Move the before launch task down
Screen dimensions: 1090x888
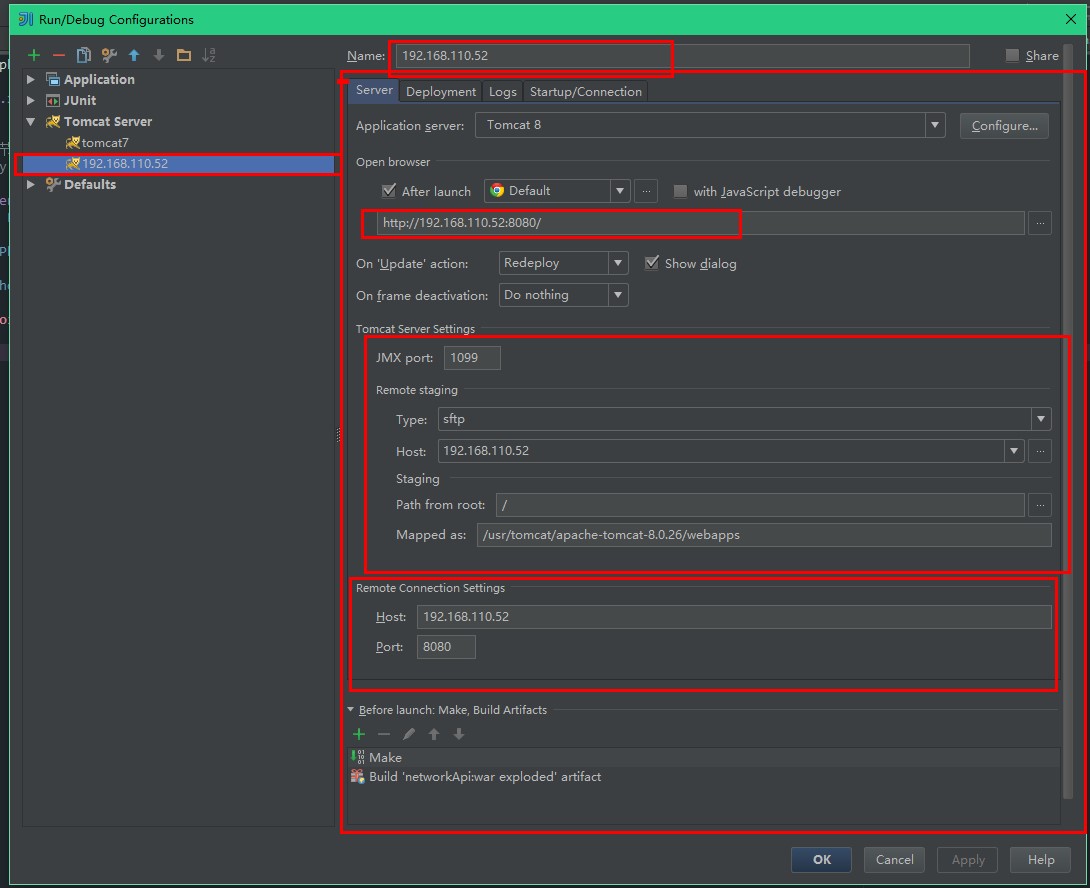click(459, 734)
